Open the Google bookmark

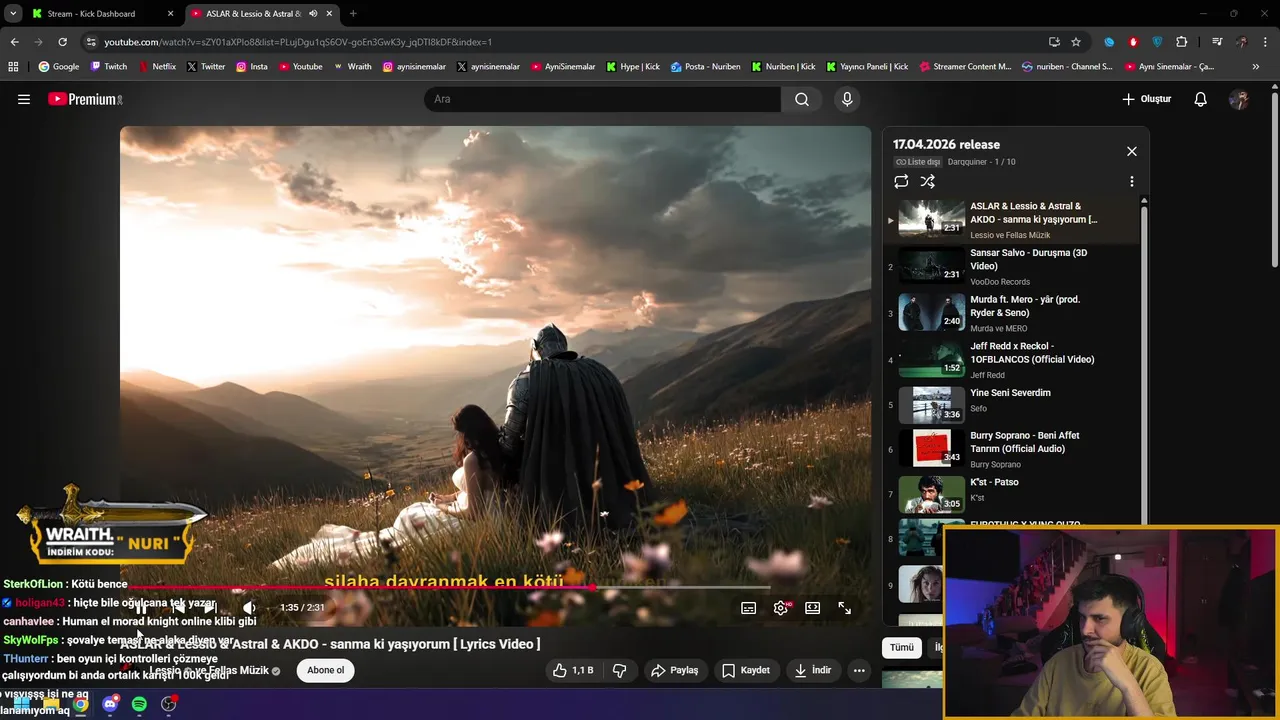(59, 67)
